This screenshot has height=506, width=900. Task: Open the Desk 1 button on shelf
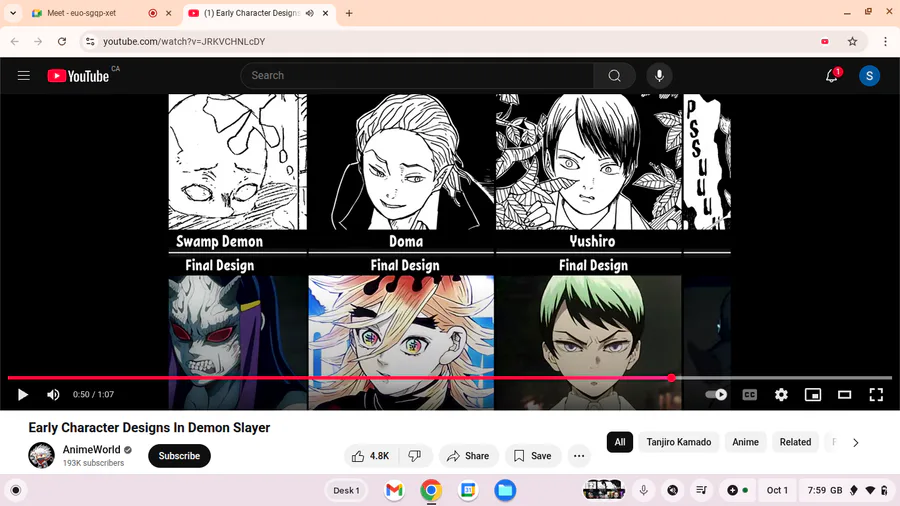click(346, 491)
